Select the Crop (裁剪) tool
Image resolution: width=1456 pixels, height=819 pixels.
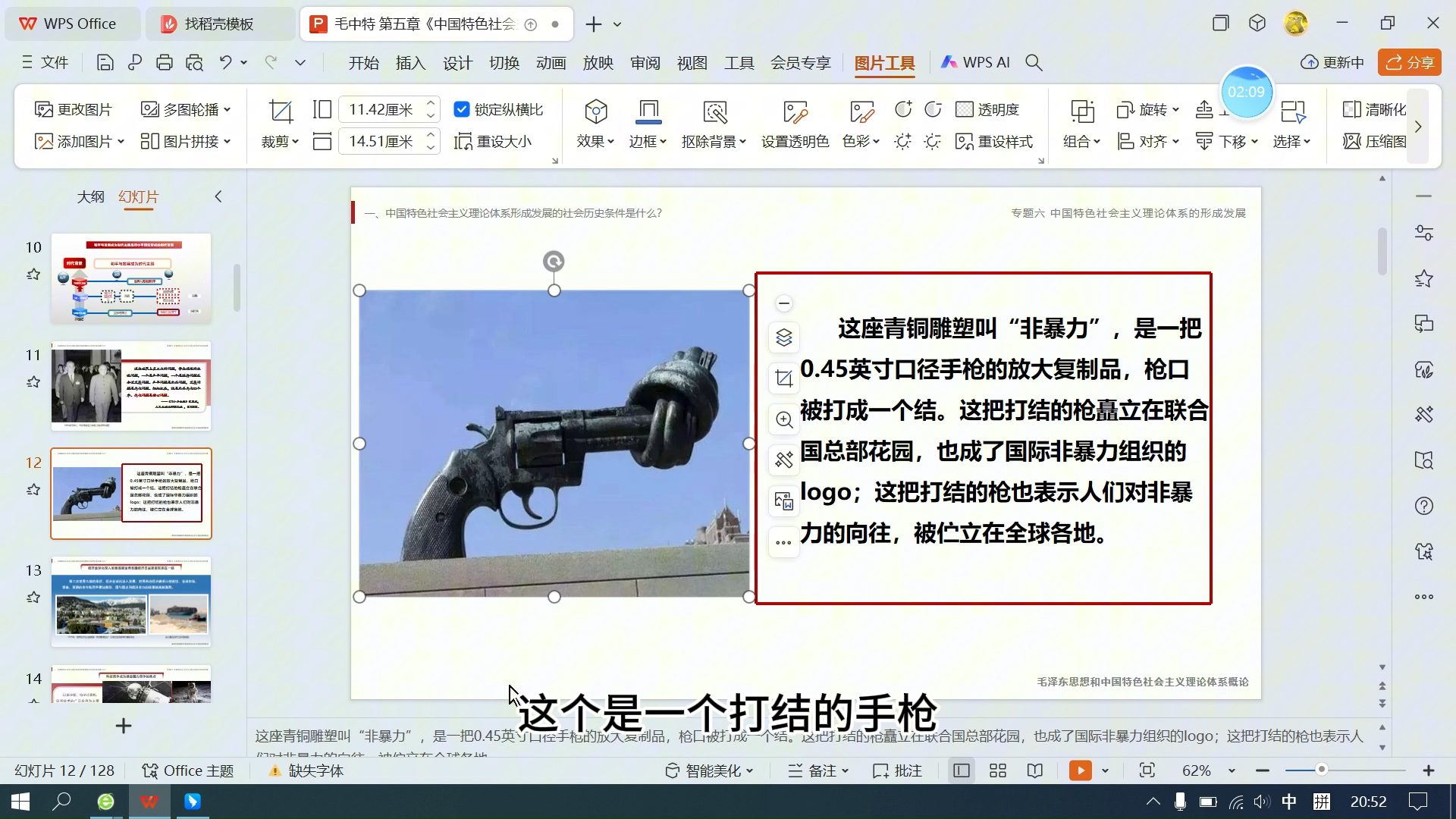[280, 124]
